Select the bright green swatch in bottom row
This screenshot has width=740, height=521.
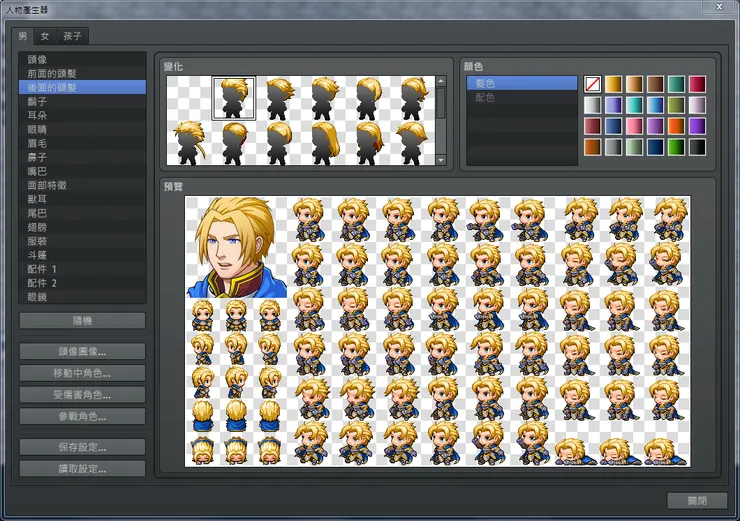[676, 147]
